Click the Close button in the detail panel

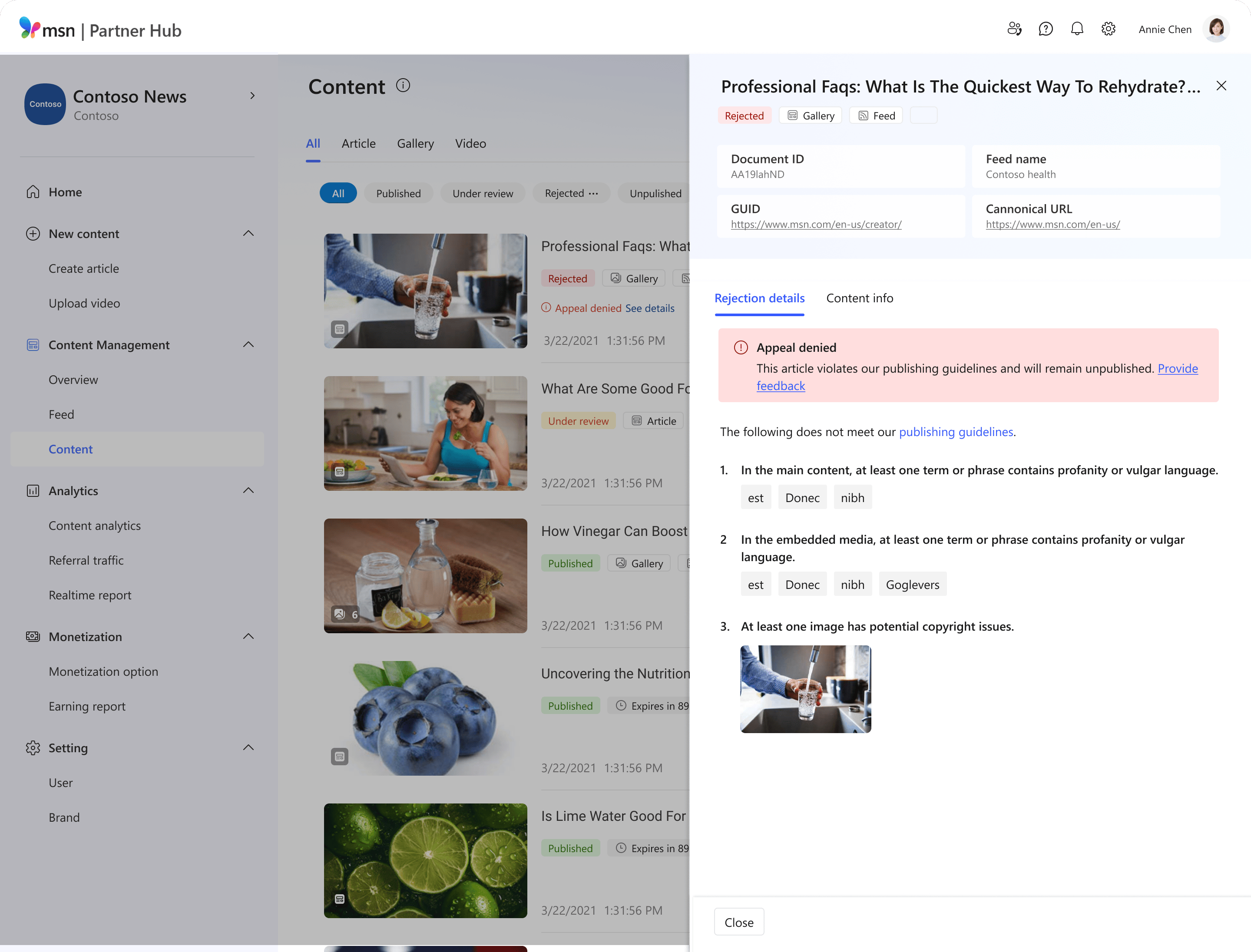pyautogui.click(x=738, y=922)
